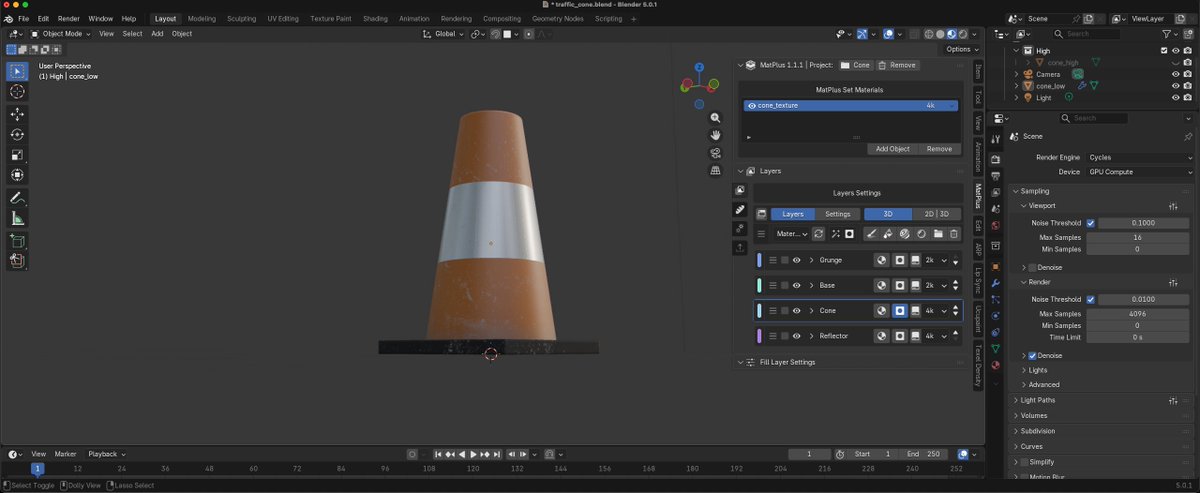Viewport: 1200px width, 493px height.
Task: Select the Select Box tool
Action: (17, 71)
